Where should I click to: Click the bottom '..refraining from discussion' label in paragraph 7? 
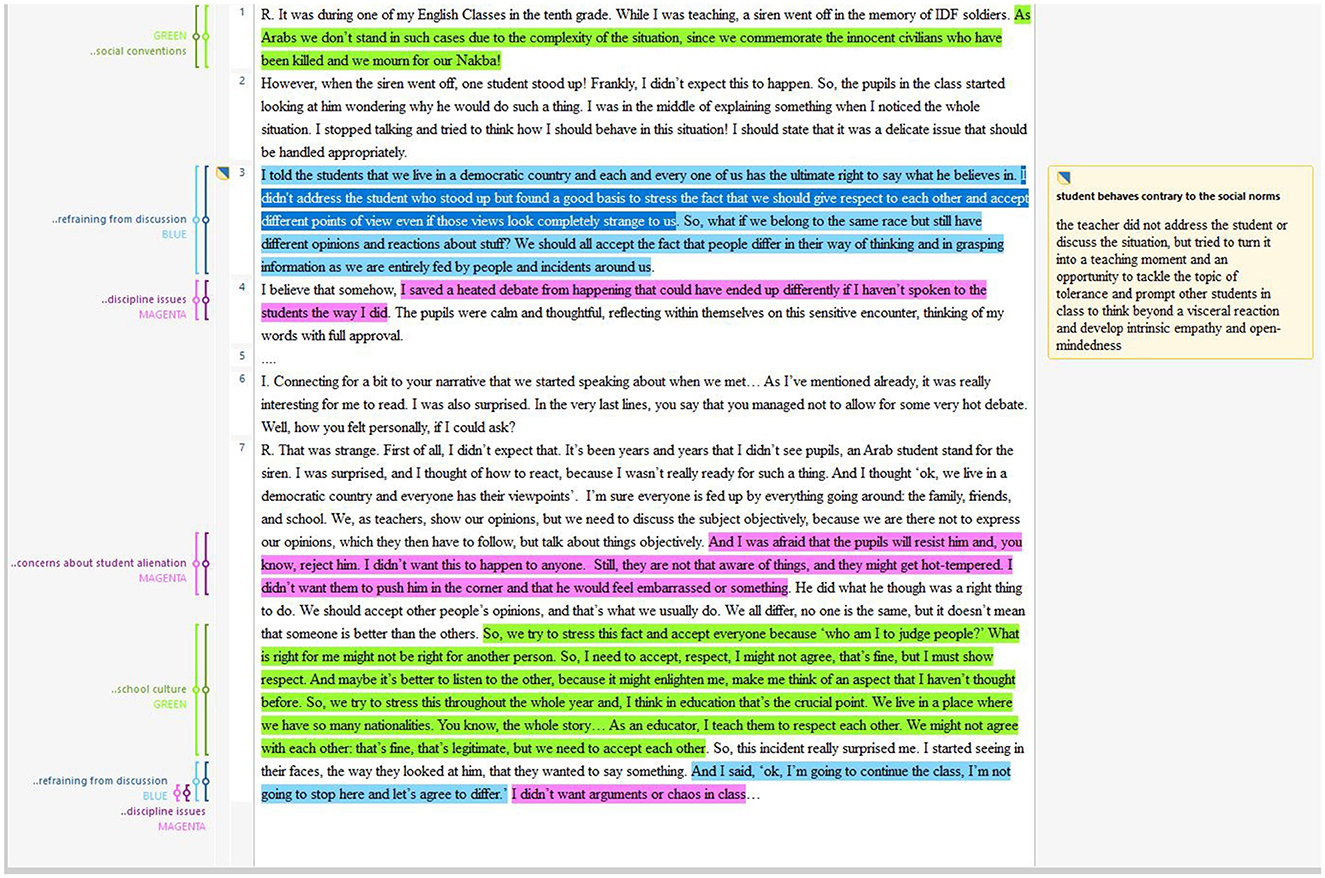tap(100, 781)
